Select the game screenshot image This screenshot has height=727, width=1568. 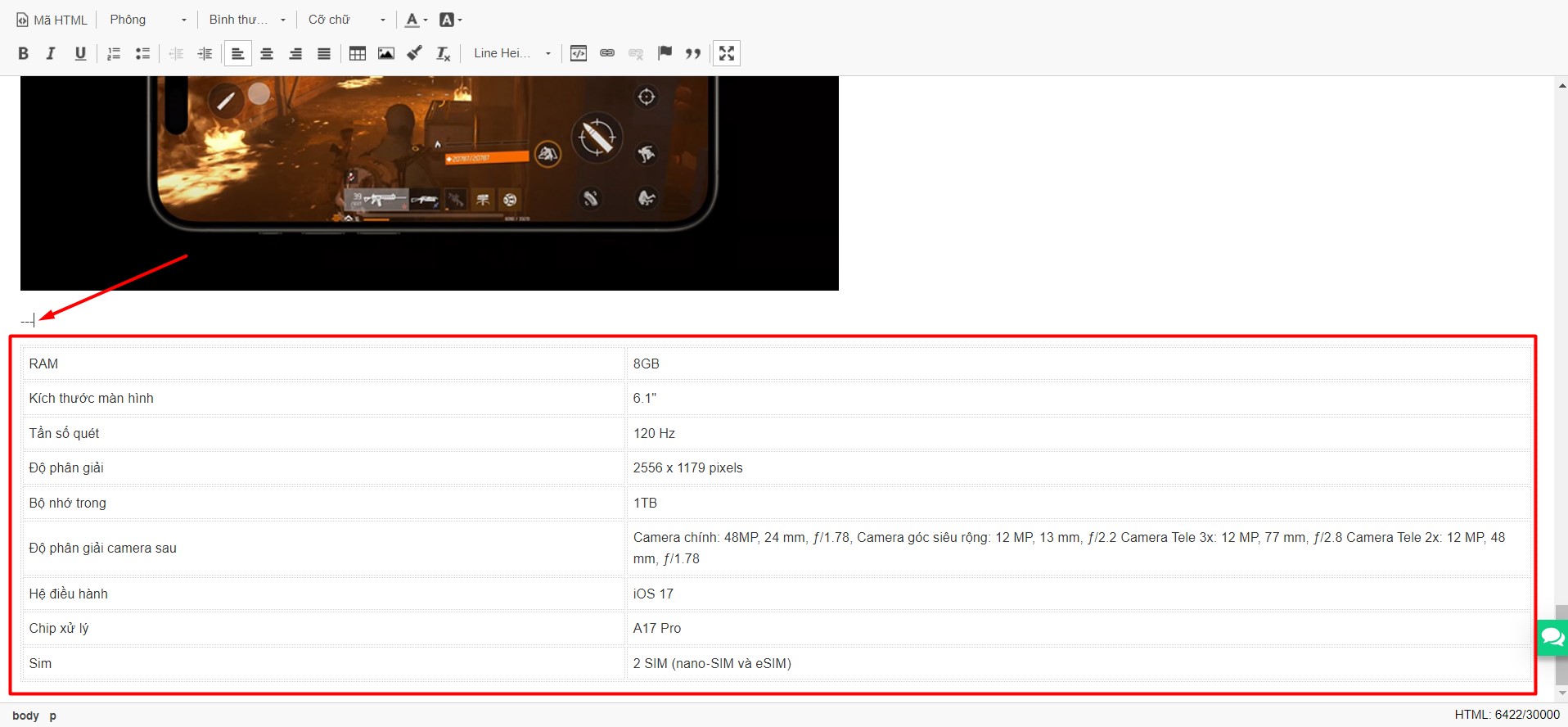430,183
